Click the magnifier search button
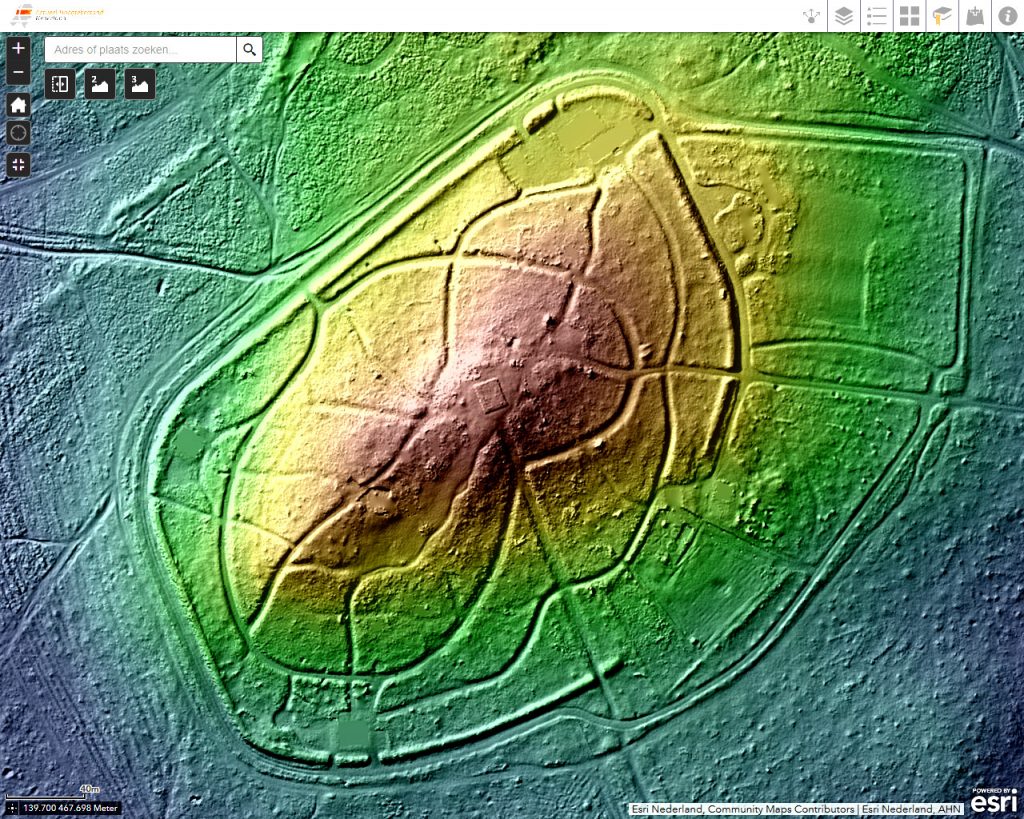This screenshot has width=1024, height=819. coord(249,50)
